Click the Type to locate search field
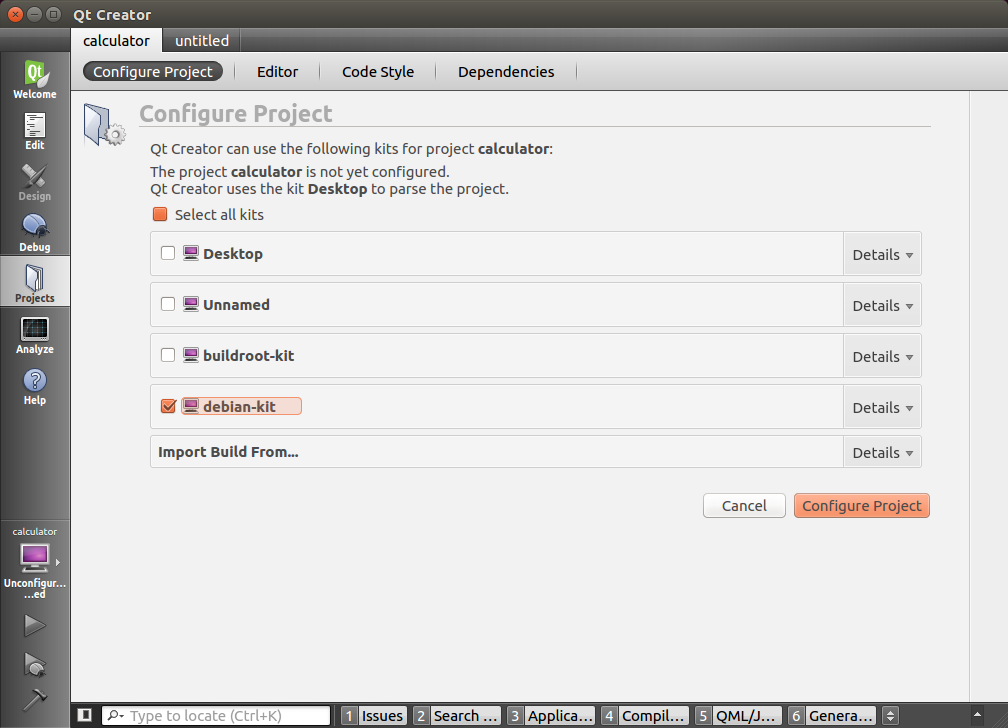Screen dimensions: 1008x728 [227, 716]
